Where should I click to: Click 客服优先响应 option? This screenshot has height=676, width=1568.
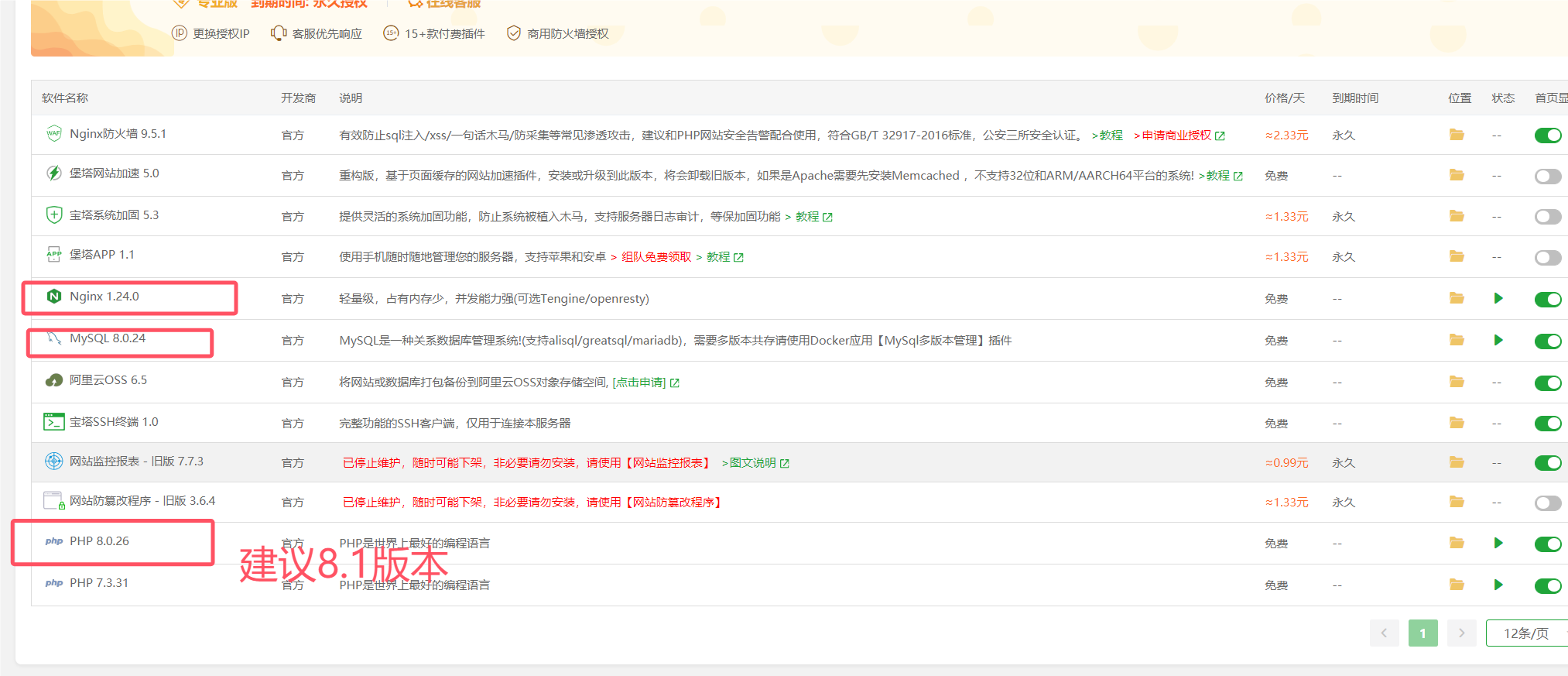(x=317, y=33)
